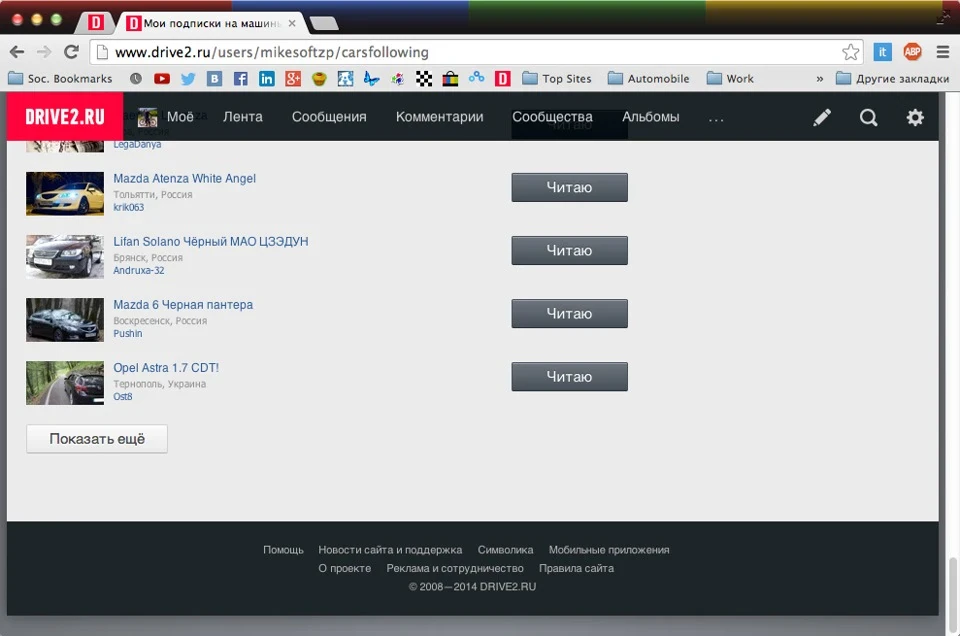Open the Моё menu item
The image size is (960, 636).
[166, 116]
